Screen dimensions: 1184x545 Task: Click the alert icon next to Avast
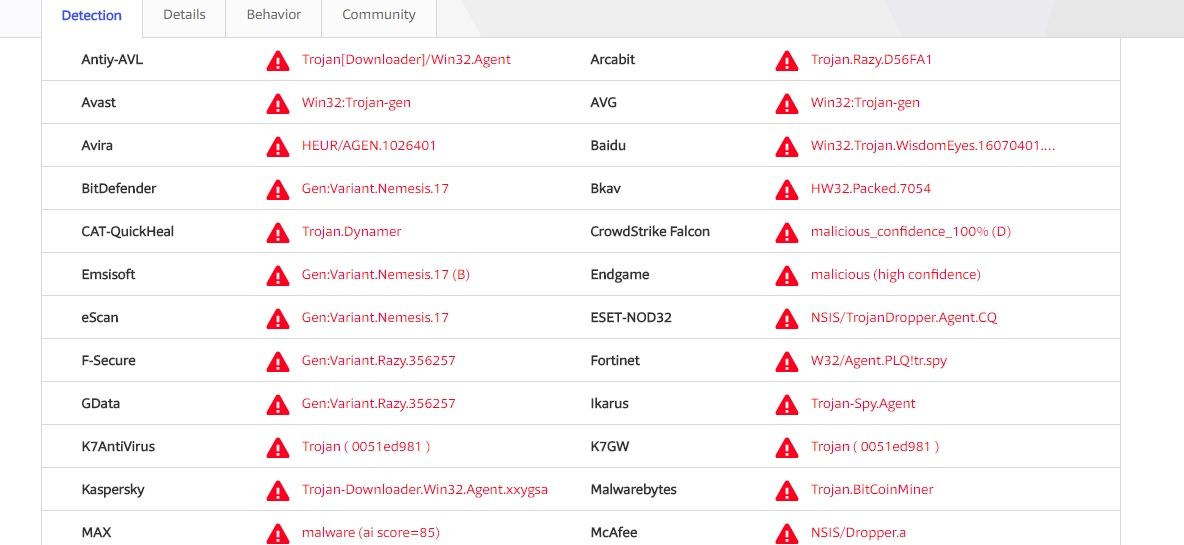(x=277, y=104)
